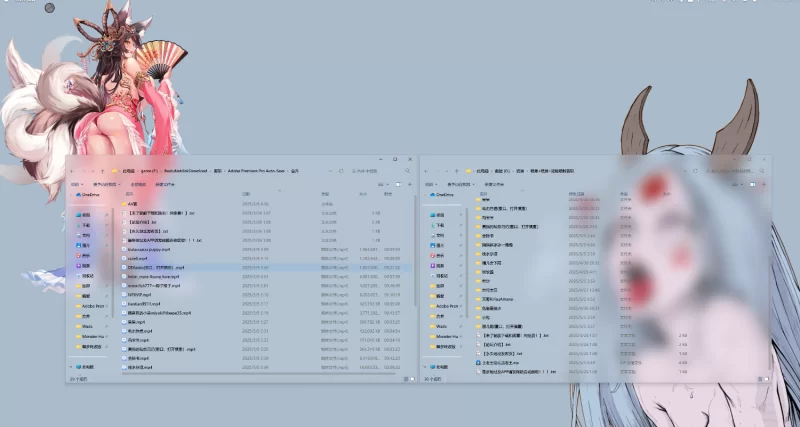Select the top yellow folder in left file list
The width and height of the screenshot is (800, 427).
(124, 204)
